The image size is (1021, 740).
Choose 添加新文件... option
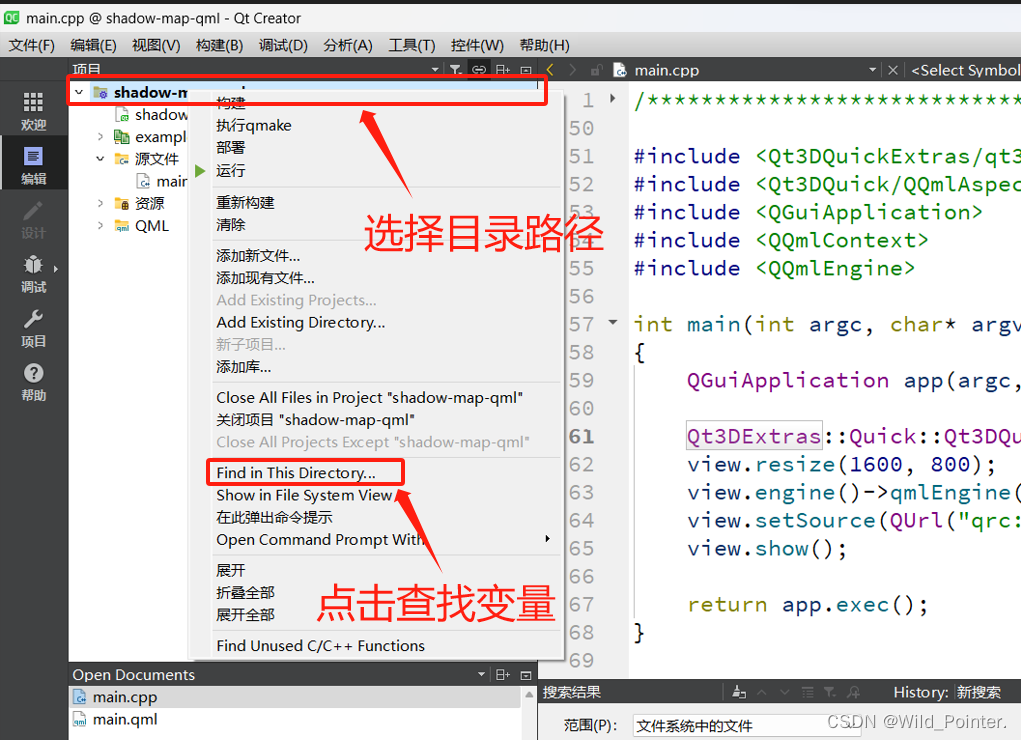pos(258,256)
